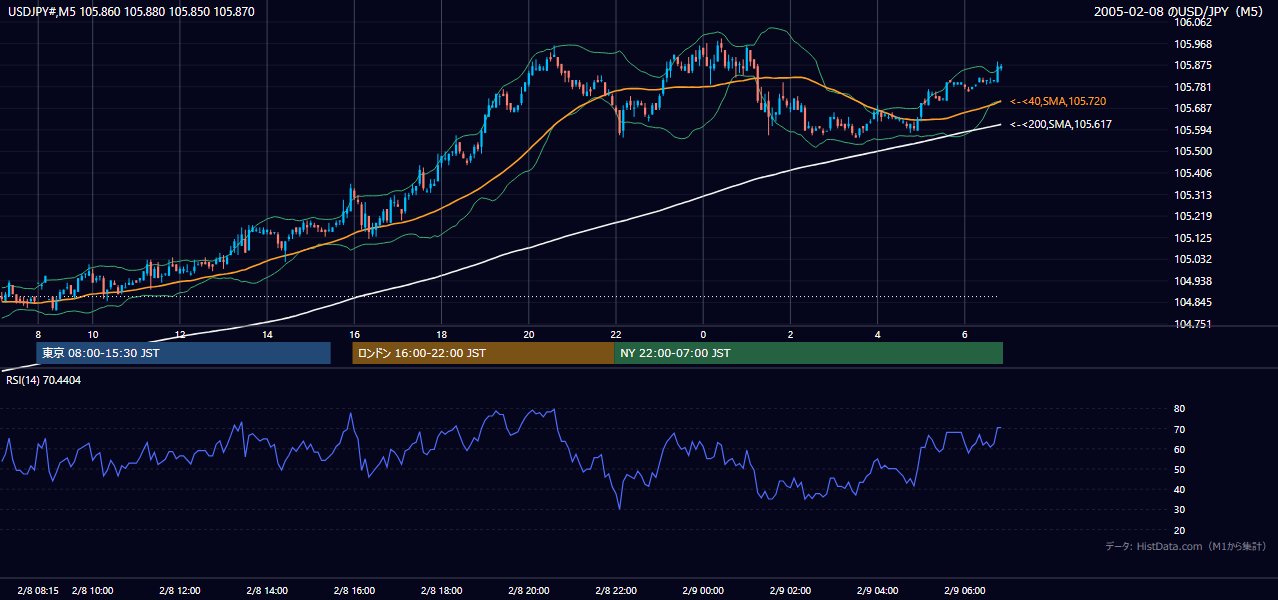Click the 2/8 10:00 date label
This screenshot has height=600, width=1278.
pyautogui.click(x=92, y=591)
